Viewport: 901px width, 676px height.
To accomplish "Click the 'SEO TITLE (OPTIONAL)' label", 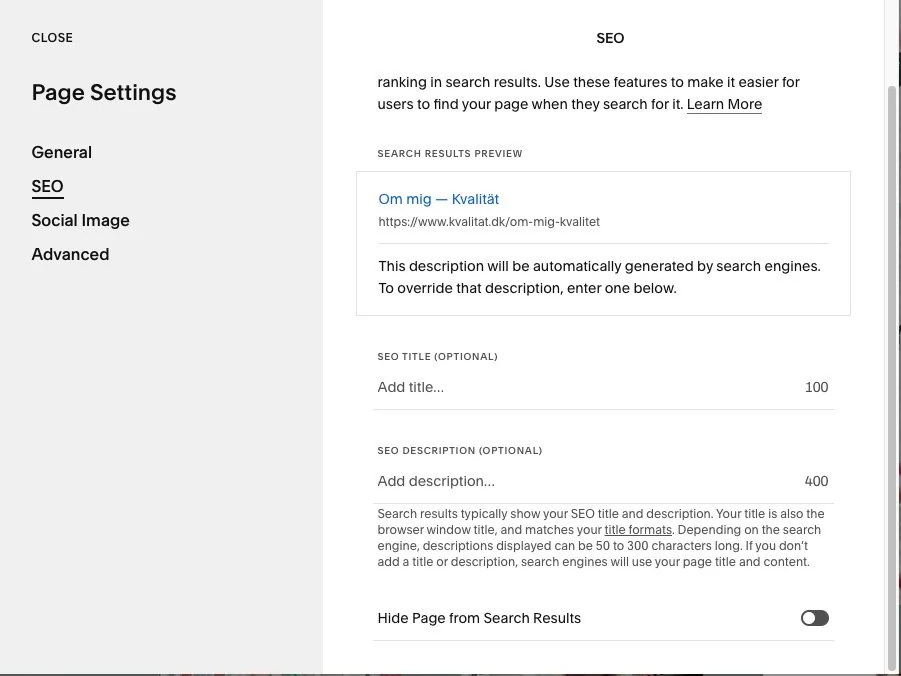I will click(437, 356).
